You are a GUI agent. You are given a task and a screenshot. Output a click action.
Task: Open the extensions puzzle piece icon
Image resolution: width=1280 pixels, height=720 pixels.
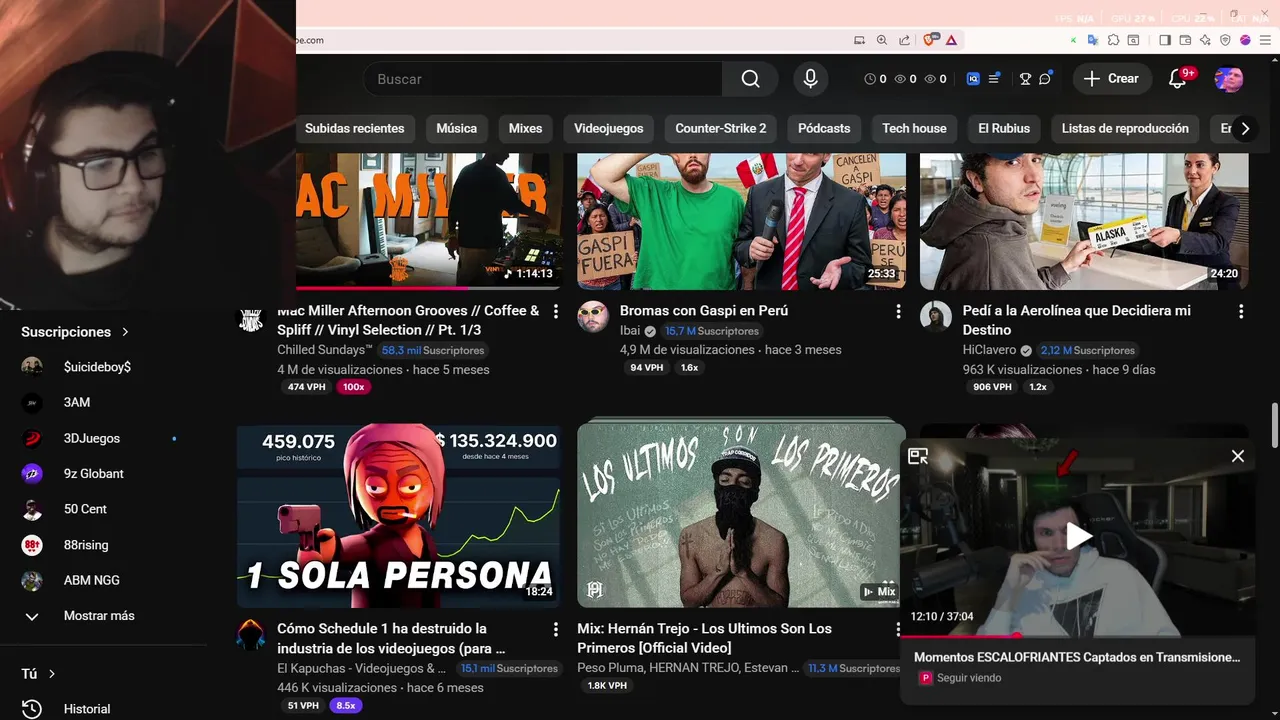pyautogui.click(x=1113, y=40)
